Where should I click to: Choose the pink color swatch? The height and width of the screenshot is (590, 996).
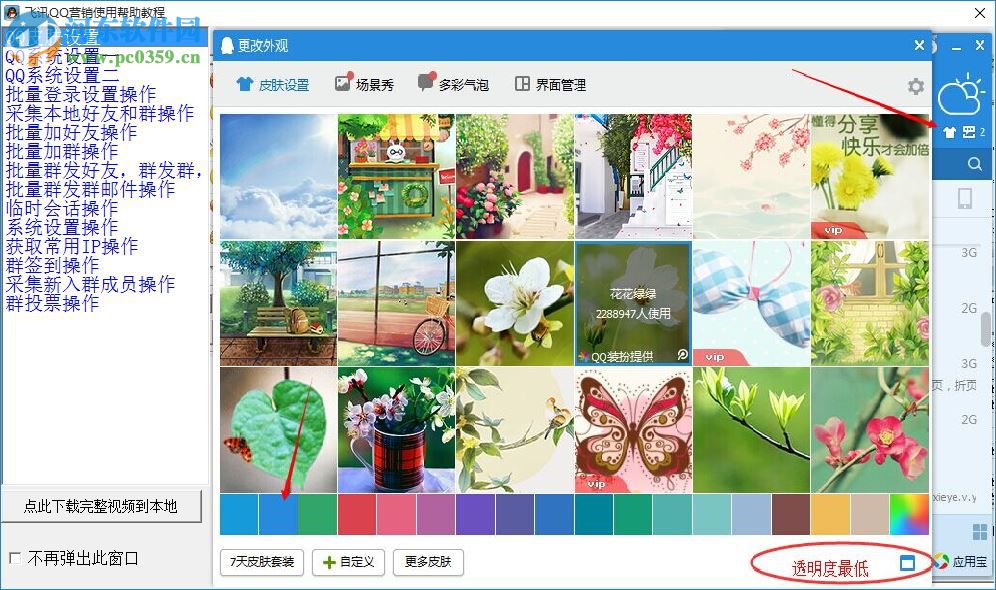click(x=396, y=514)
